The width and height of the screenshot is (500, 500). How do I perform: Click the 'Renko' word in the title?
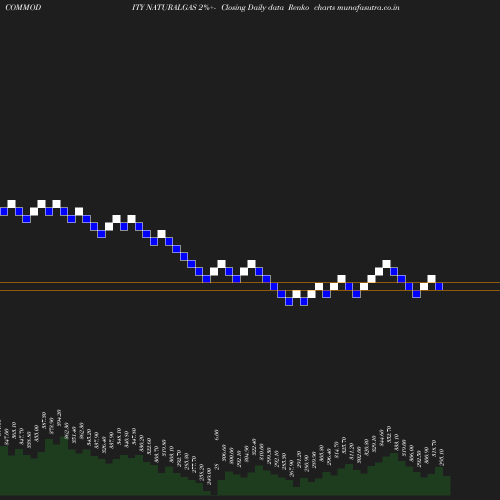click(299, 7)
